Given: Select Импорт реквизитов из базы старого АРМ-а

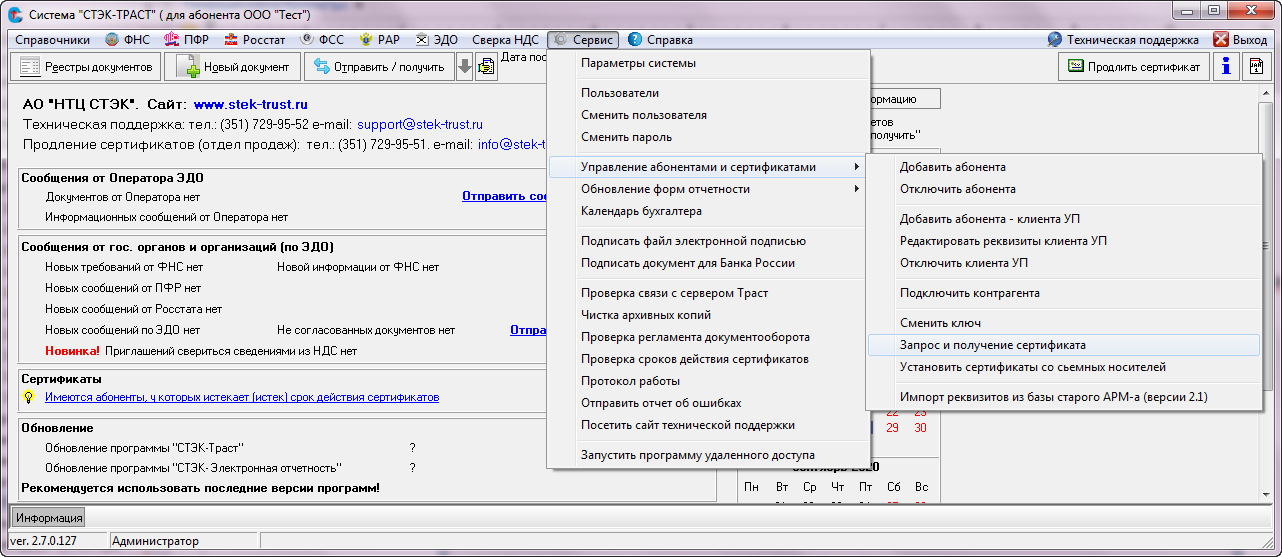Looking at the screenshot, I should point(1064,397).
